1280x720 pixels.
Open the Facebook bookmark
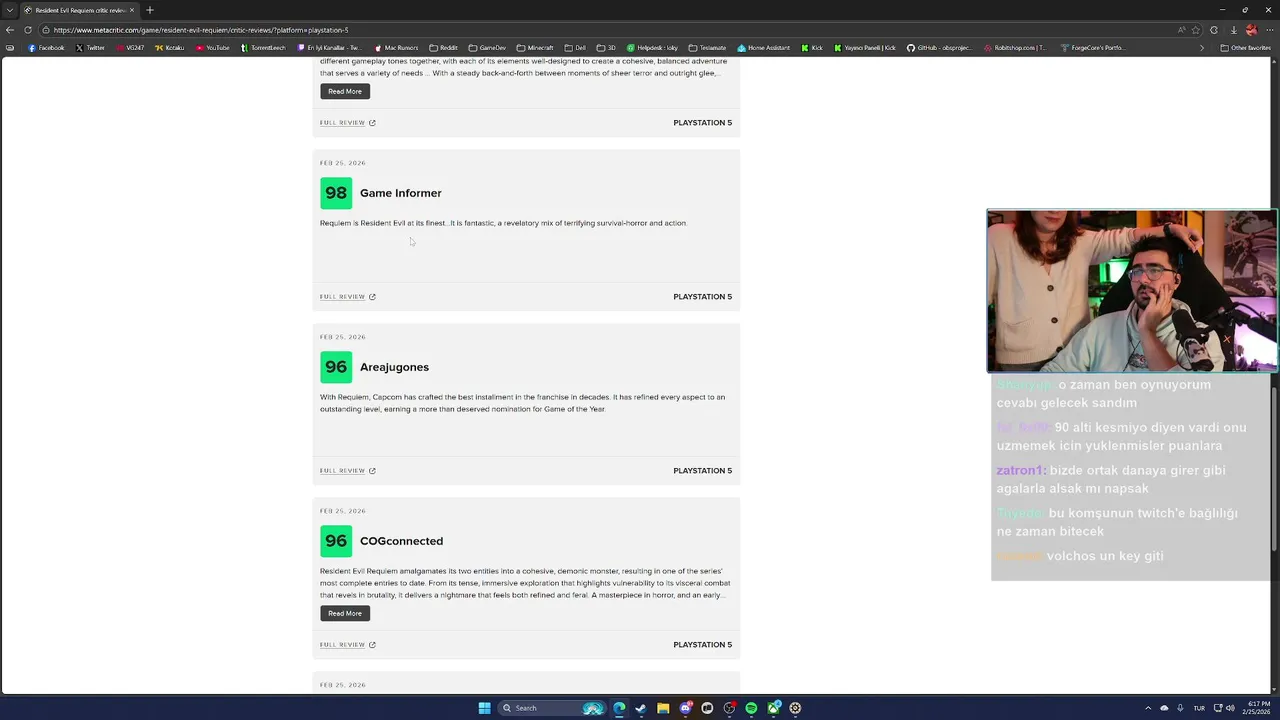tap(46, 48)
